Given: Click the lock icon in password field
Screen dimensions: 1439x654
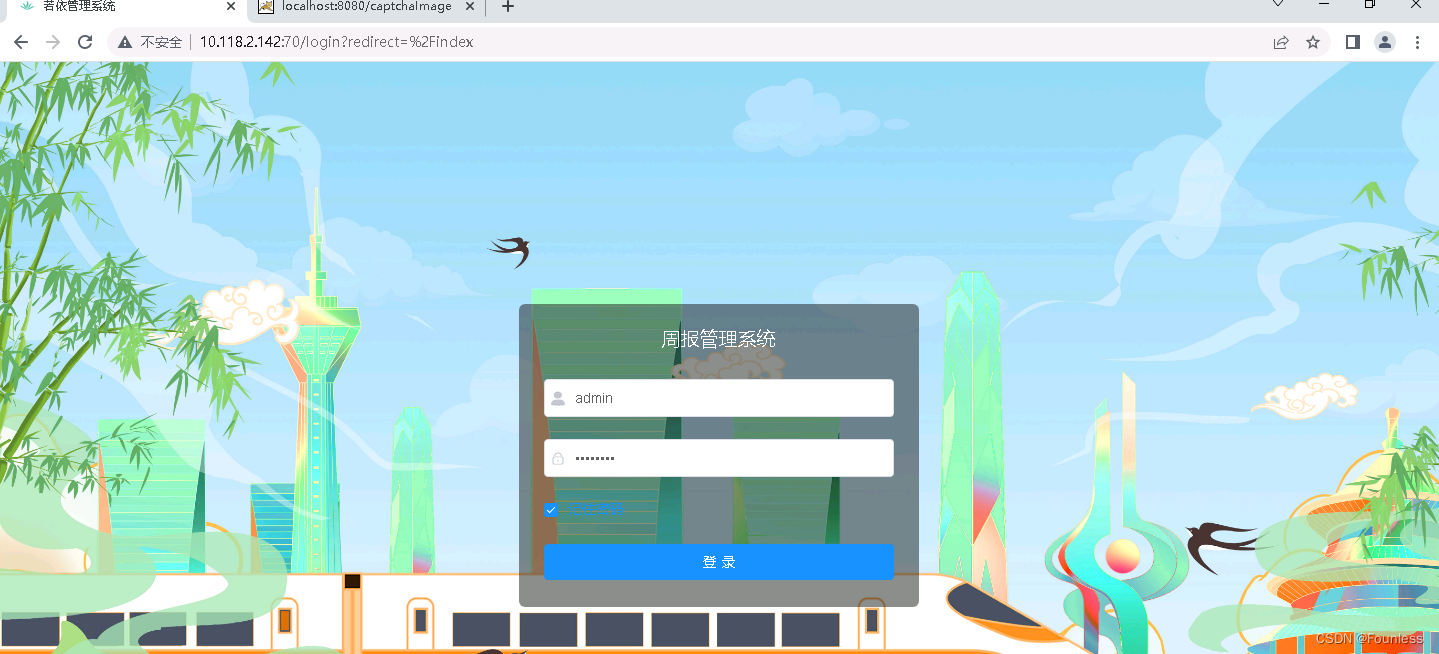Looking at the screenshot, I should tap(558, 458).
